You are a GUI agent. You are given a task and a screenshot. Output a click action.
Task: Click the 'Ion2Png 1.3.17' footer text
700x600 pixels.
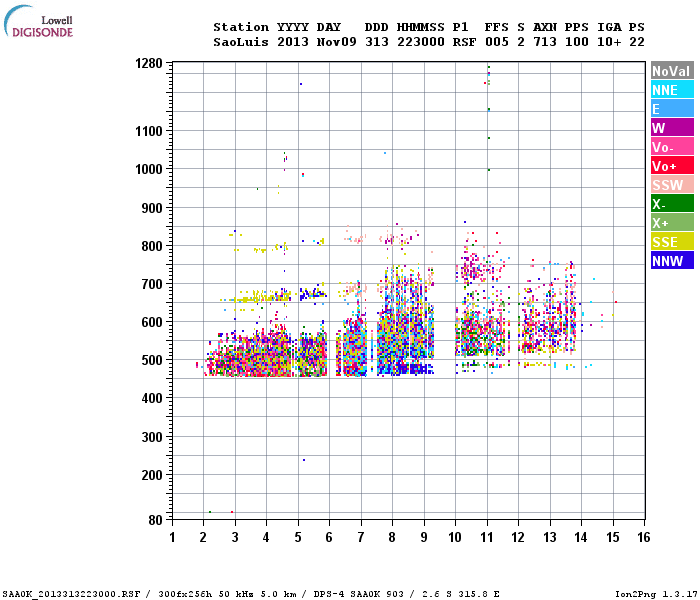656,594
